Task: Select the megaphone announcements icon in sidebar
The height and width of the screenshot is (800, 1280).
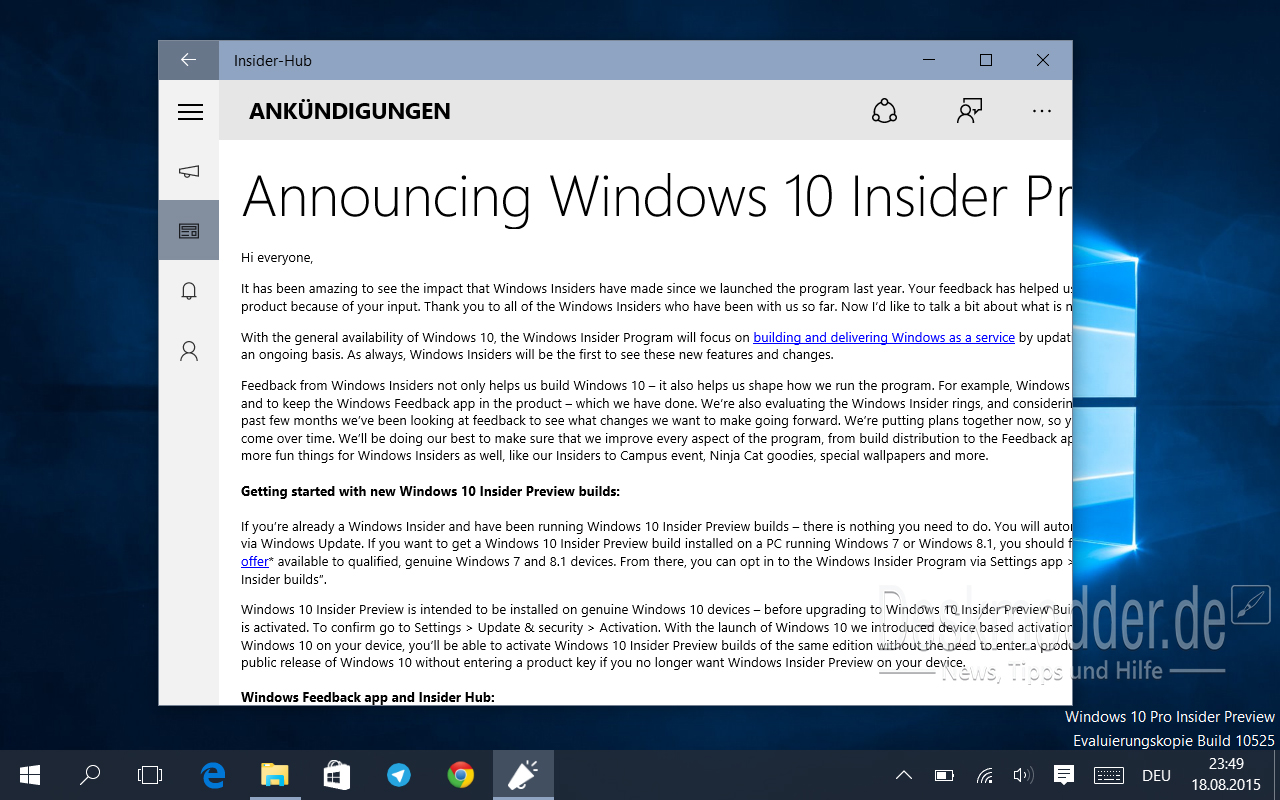Action: (x=189, y=171)
